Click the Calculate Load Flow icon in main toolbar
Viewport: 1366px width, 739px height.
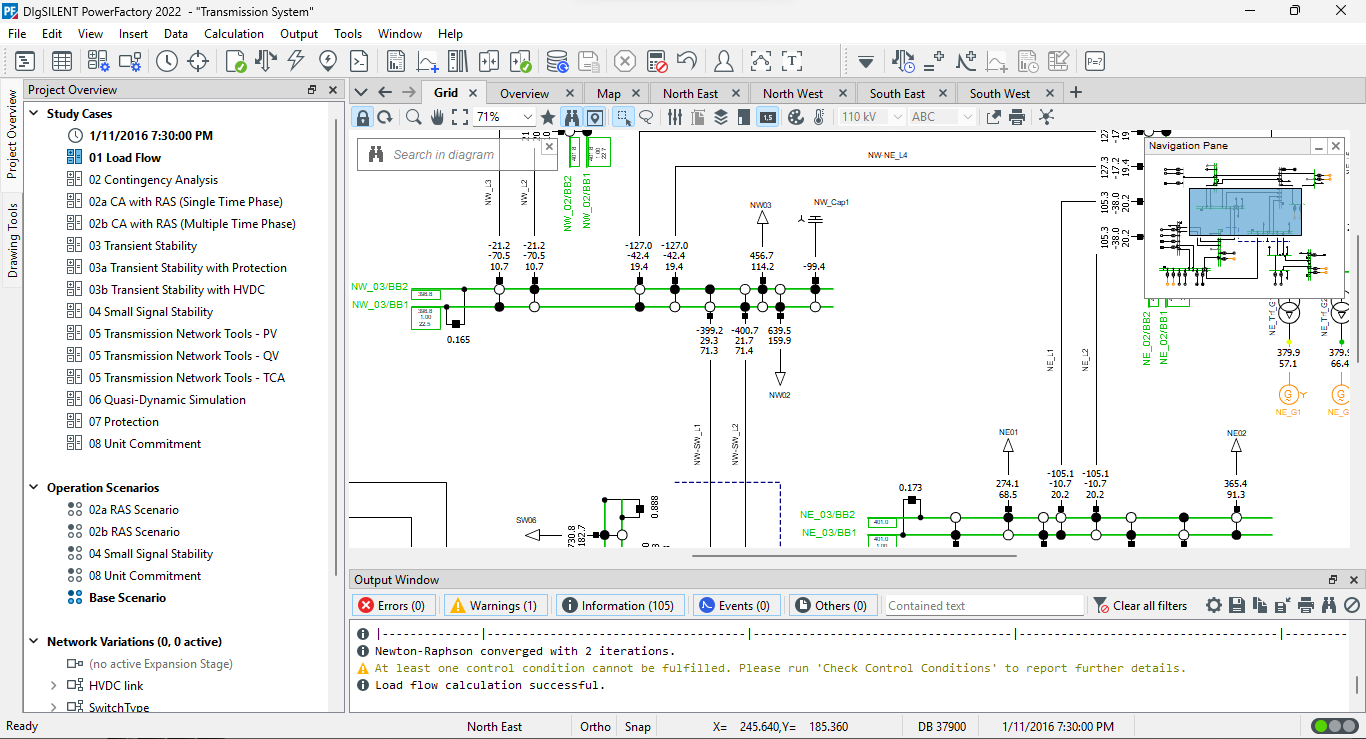pyautogui.click(x=266, y=61)
